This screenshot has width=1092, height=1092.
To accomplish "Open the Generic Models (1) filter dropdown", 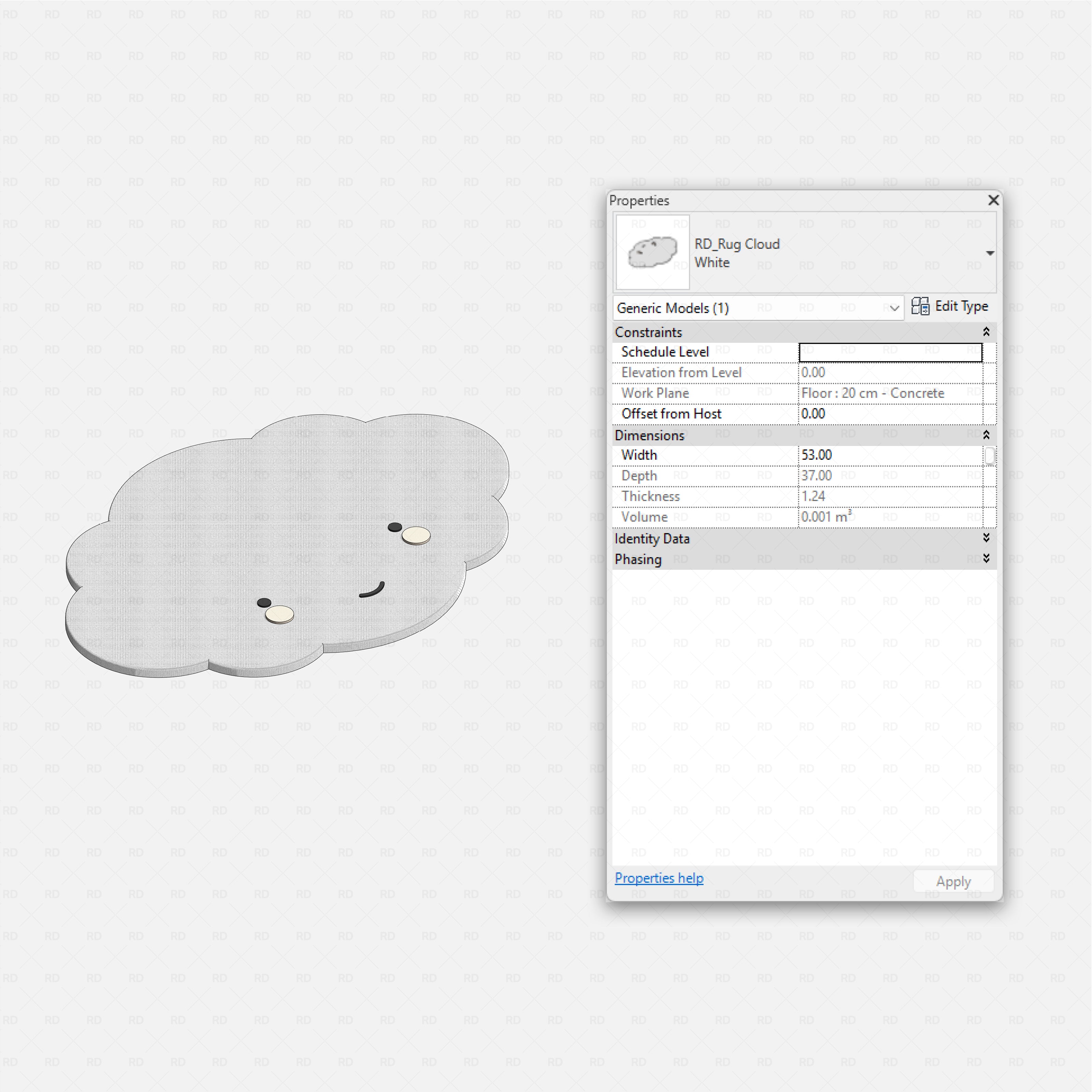I will pos(895,308).
